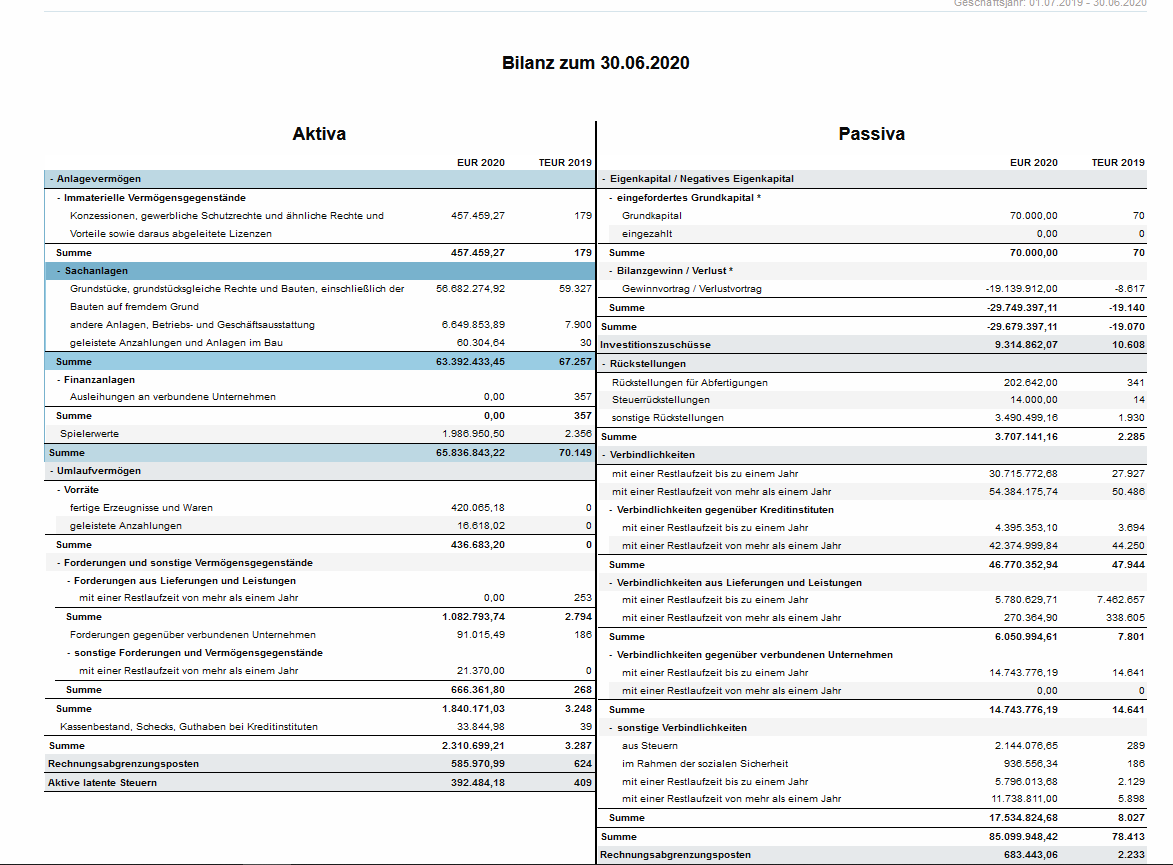Screen dimensions: 1173x865
Task: Collapse sonstige Verbindlichkeiten group
Action: (x=611, y=728)
